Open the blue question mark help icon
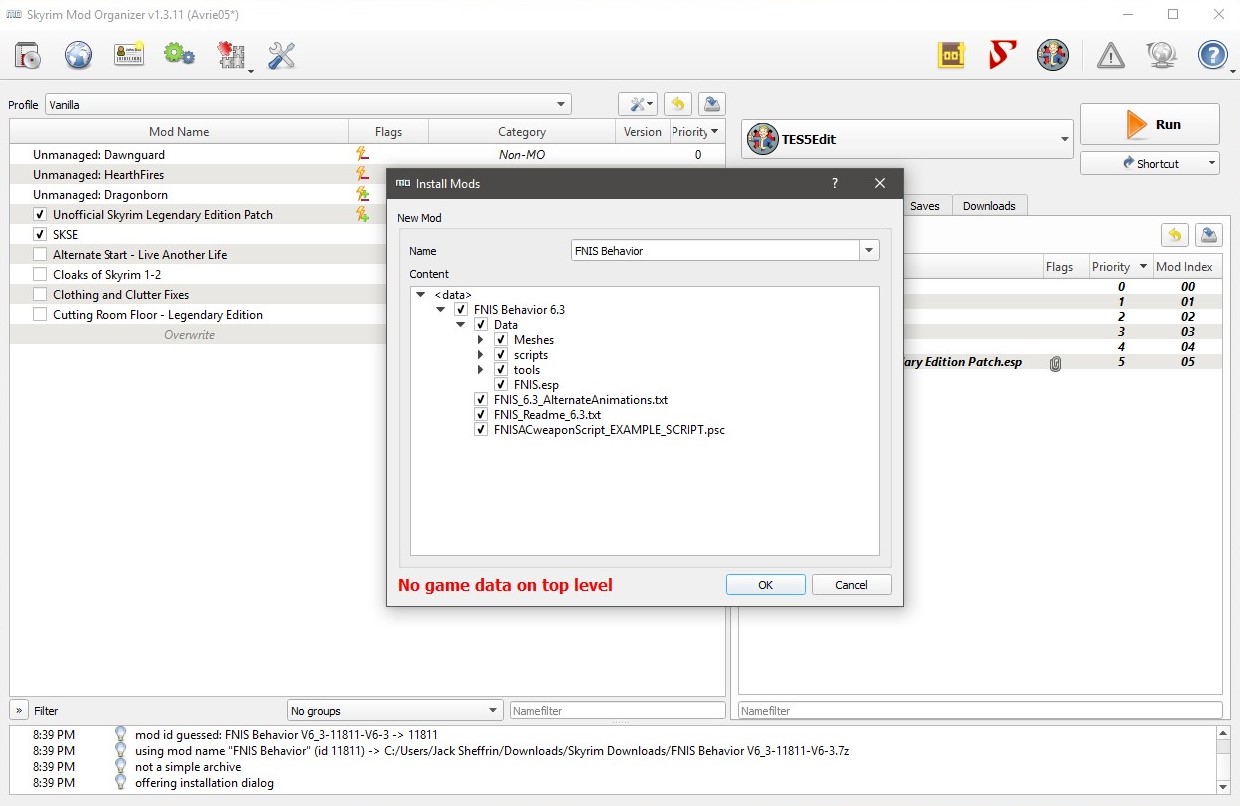Image resolution: width=1240 pixels, height=806 pixels. pos(1212,56)
